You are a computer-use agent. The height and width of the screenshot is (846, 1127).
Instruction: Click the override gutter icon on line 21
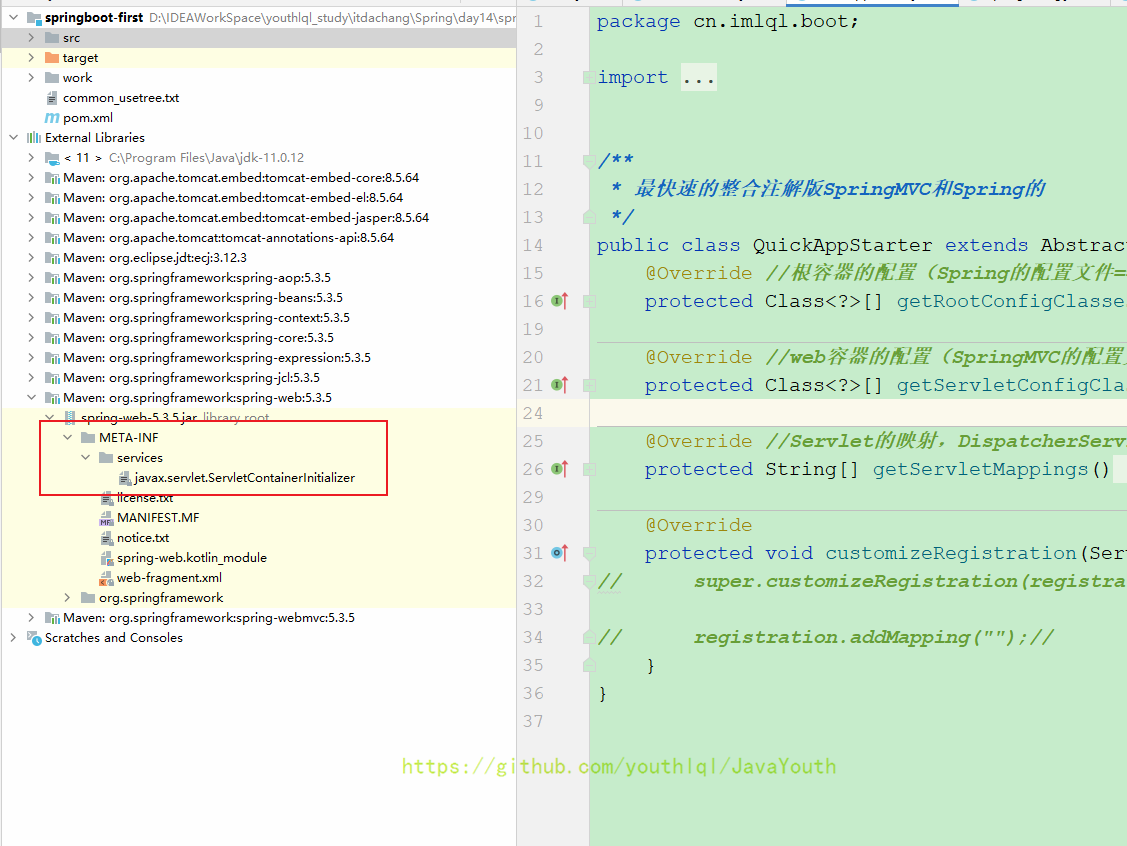pyautogui.click(x=559, y=385)
